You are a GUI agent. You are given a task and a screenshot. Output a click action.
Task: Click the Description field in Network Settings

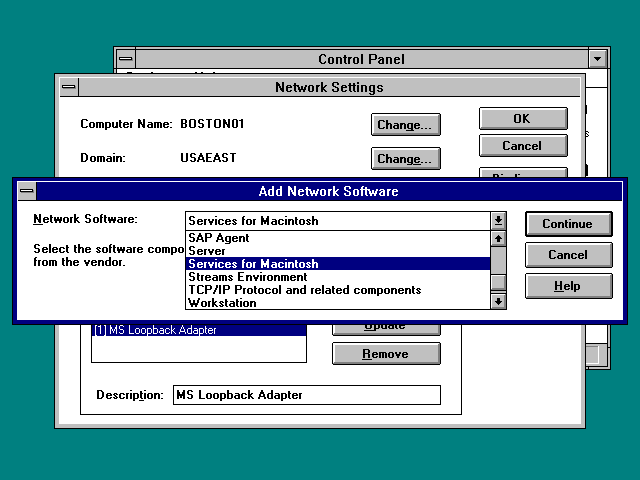click(x=307, y=395)
